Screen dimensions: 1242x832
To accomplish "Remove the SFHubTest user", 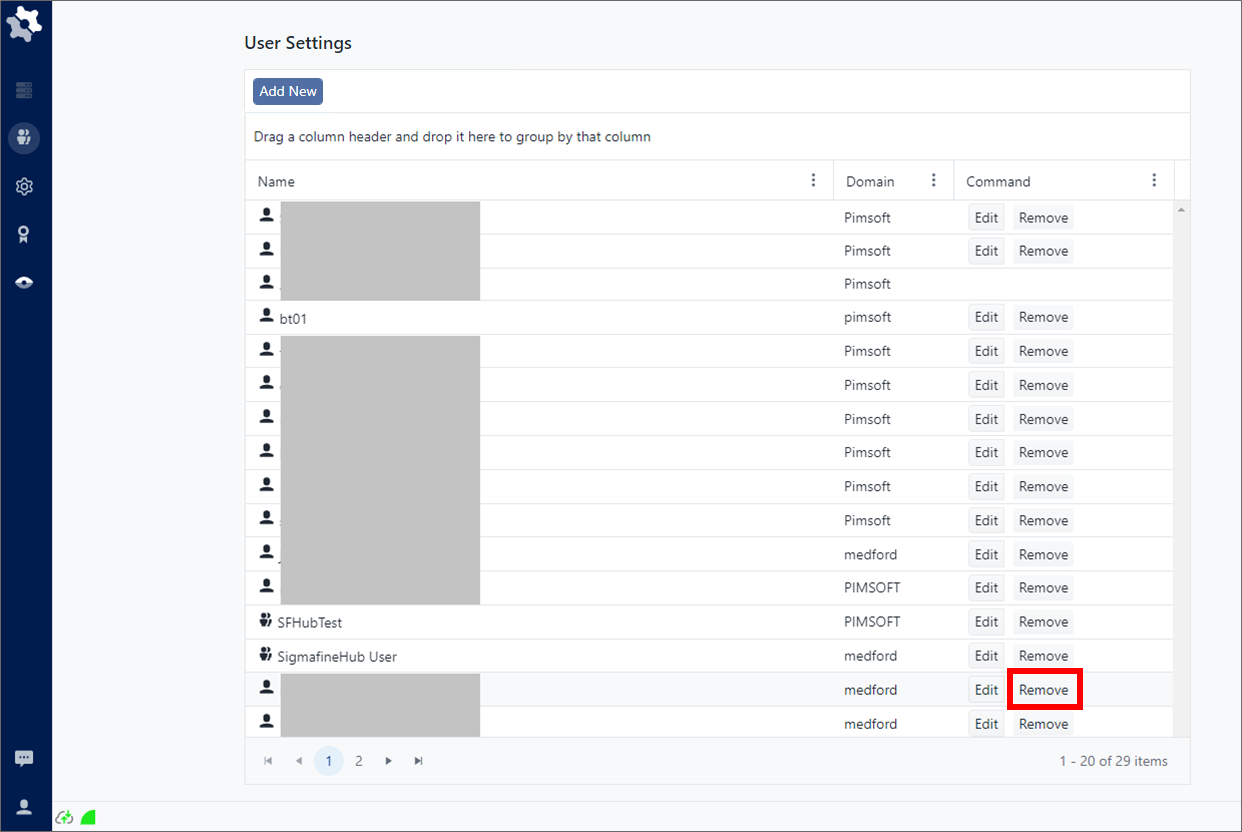I will (x=1043, y=622).
